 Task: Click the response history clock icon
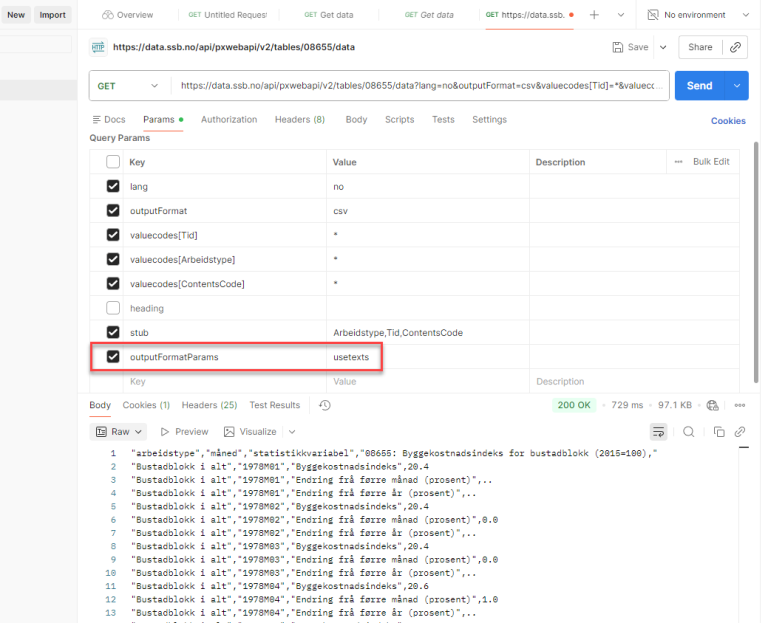tap(325, 405)
